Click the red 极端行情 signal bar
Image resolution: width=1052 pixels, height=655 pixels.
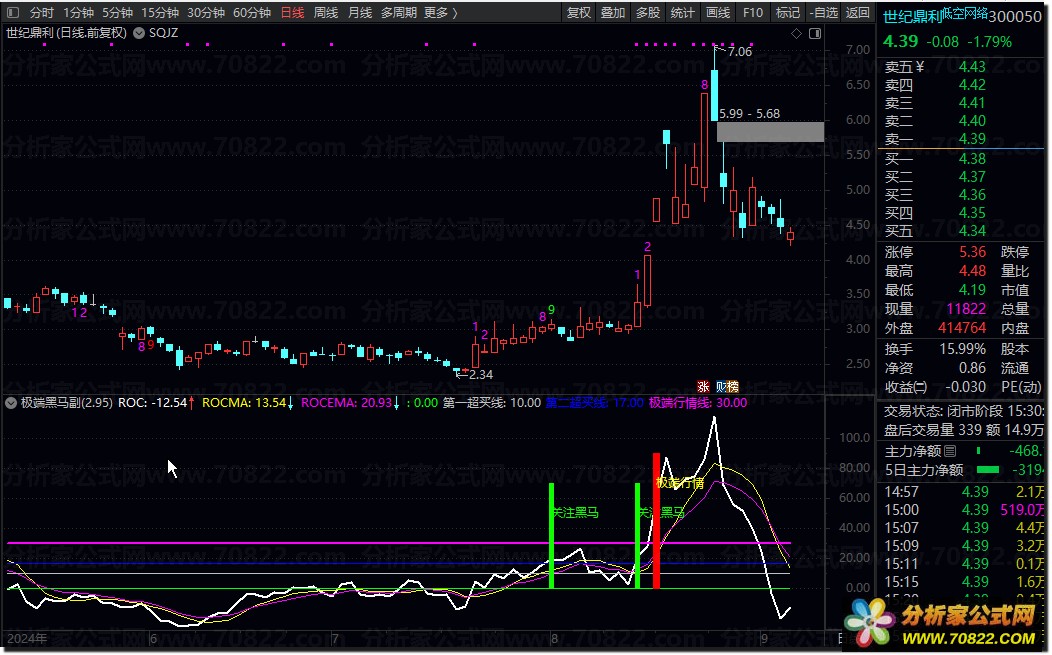coord(656,521)
